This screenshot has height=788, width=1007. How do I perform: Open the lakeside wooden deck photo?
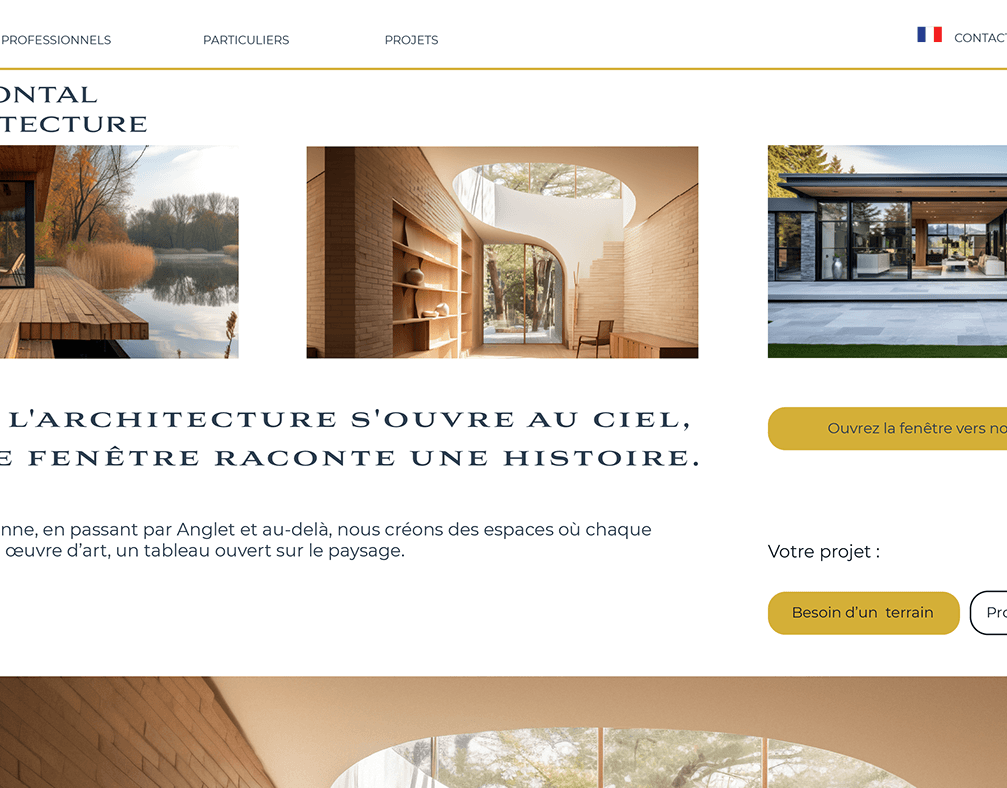click(119, 252)
